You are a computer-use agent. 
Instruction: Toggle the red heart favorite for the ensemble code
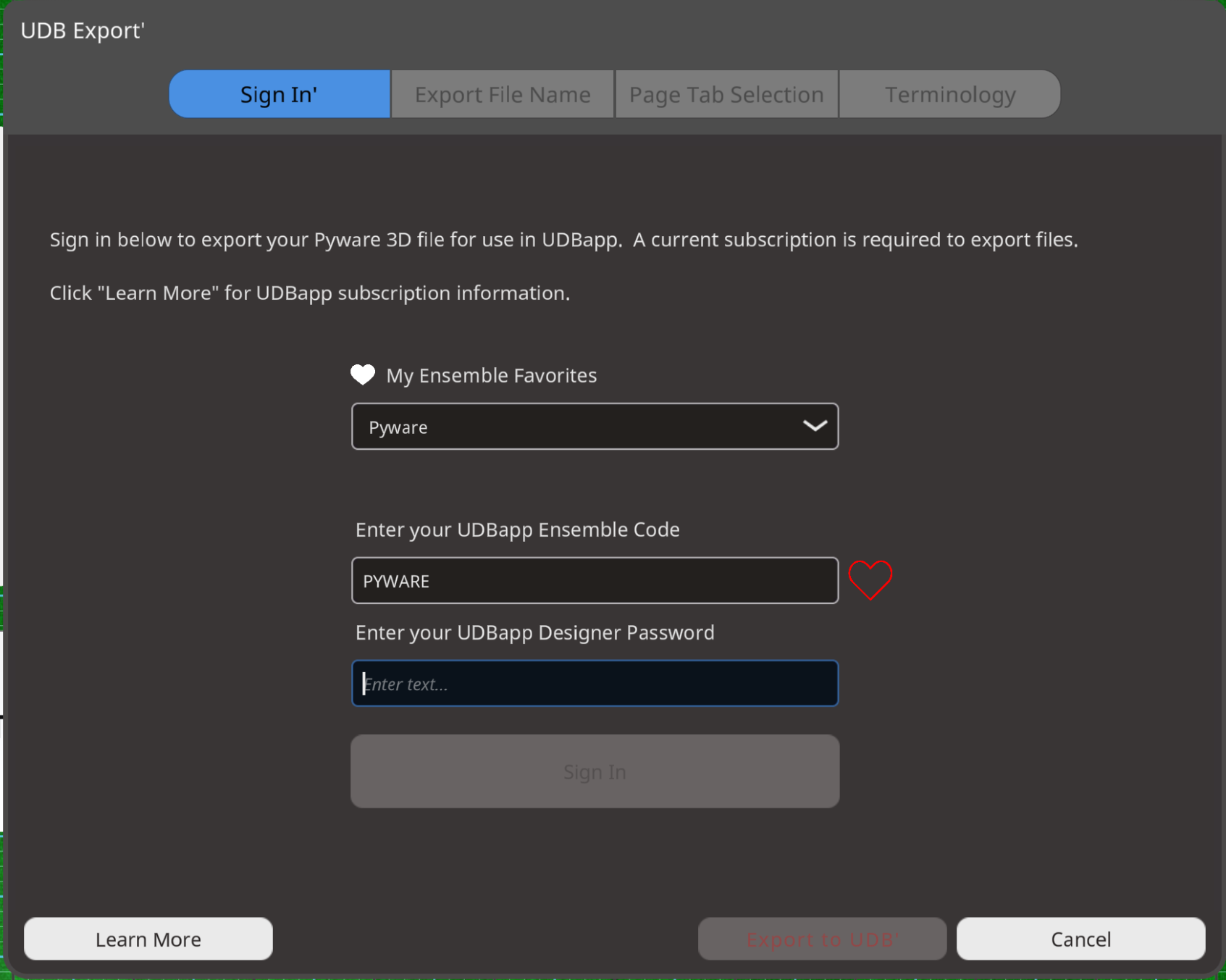point(870,579)
